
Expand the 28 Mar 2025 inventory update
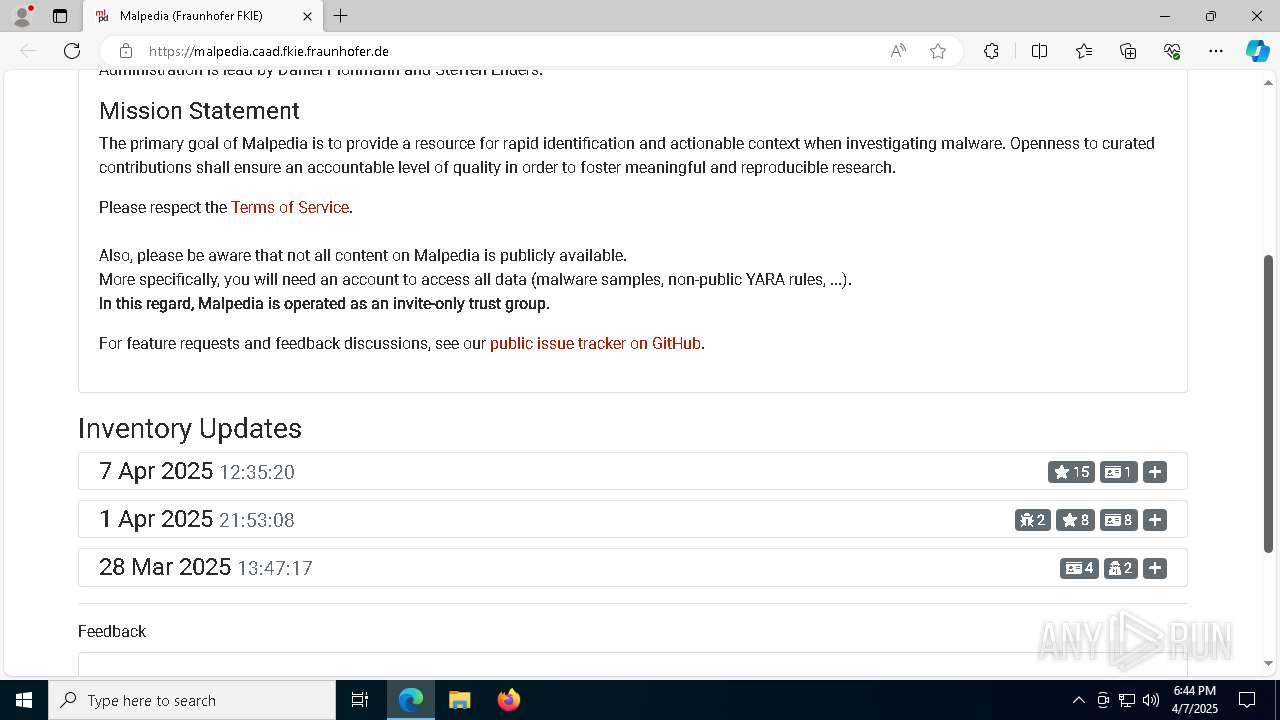[1155, 568]
